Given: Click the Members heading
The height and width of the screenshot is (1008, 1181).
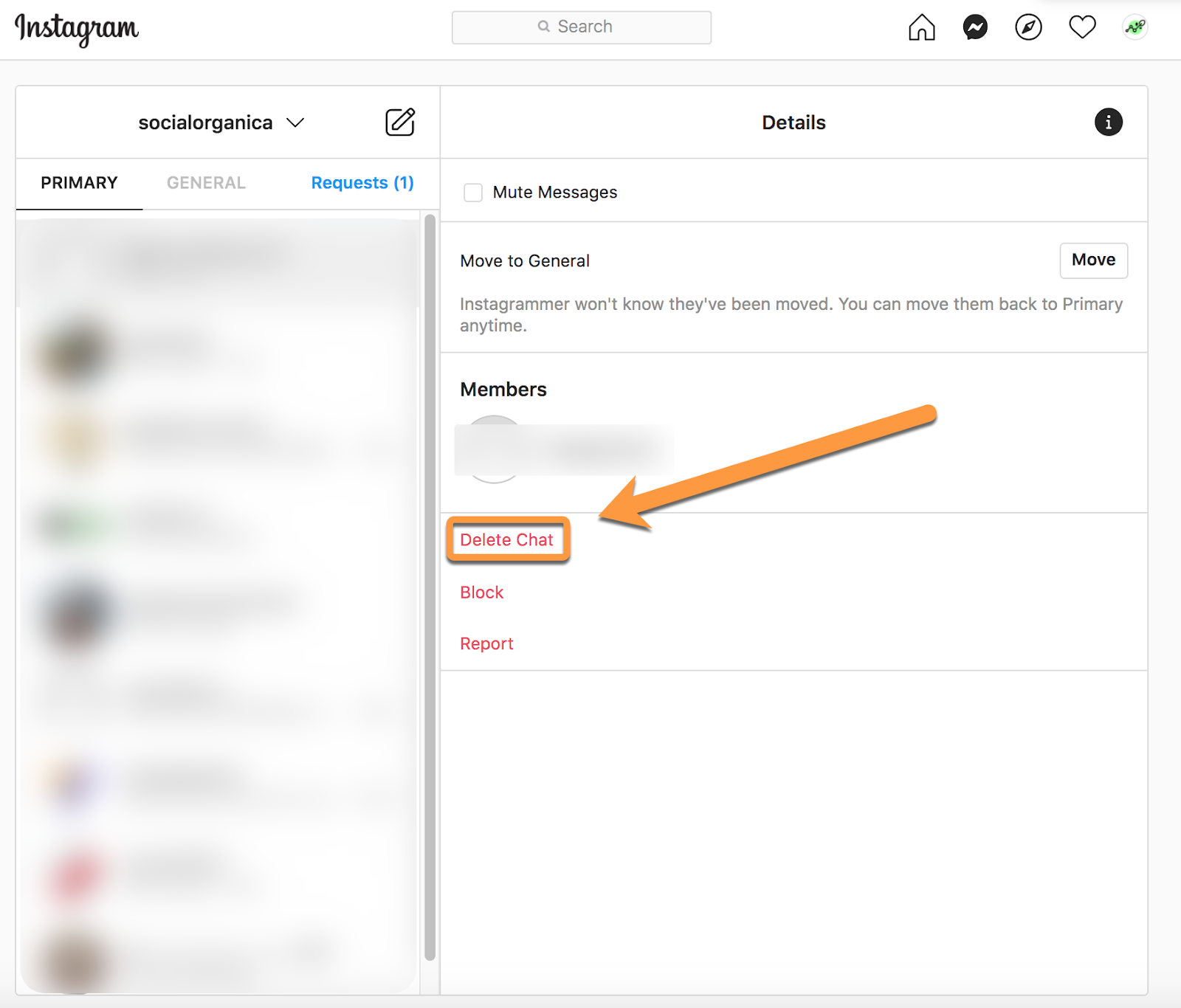Looking at the screenshot, I should pyautogui.click(x=503, y=390).
